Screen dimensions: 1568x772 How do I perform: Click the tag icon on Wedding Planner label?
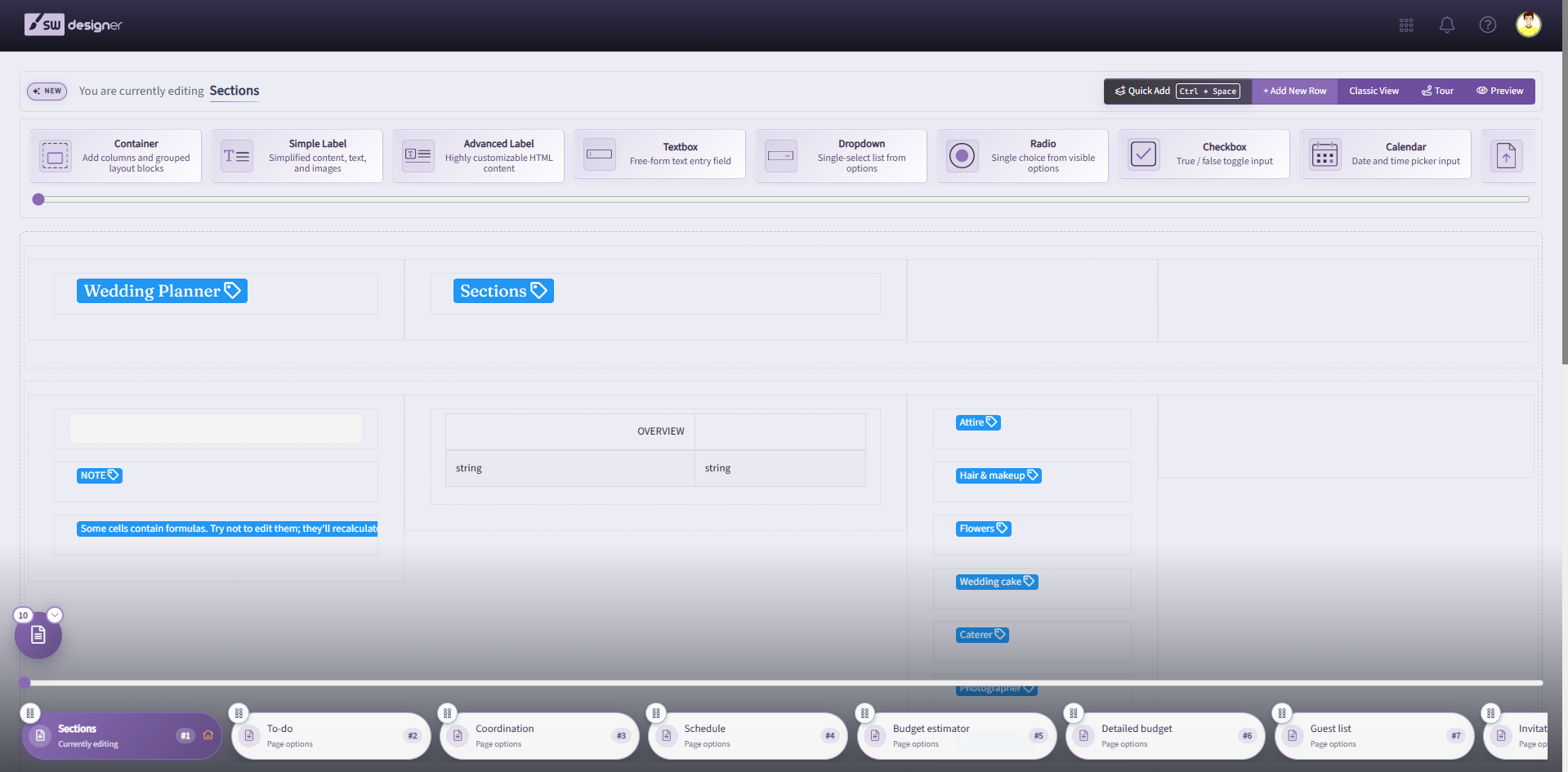pos(233,291)
